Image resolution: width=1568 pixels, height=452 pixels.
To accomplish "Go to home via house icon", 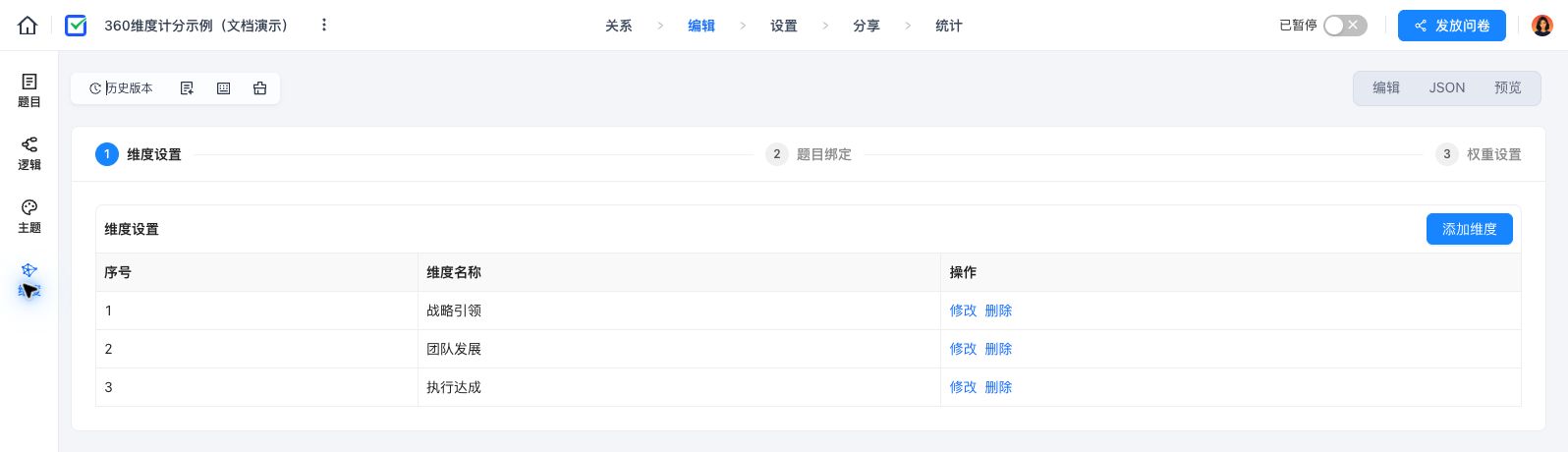I will tap(28, 26).
